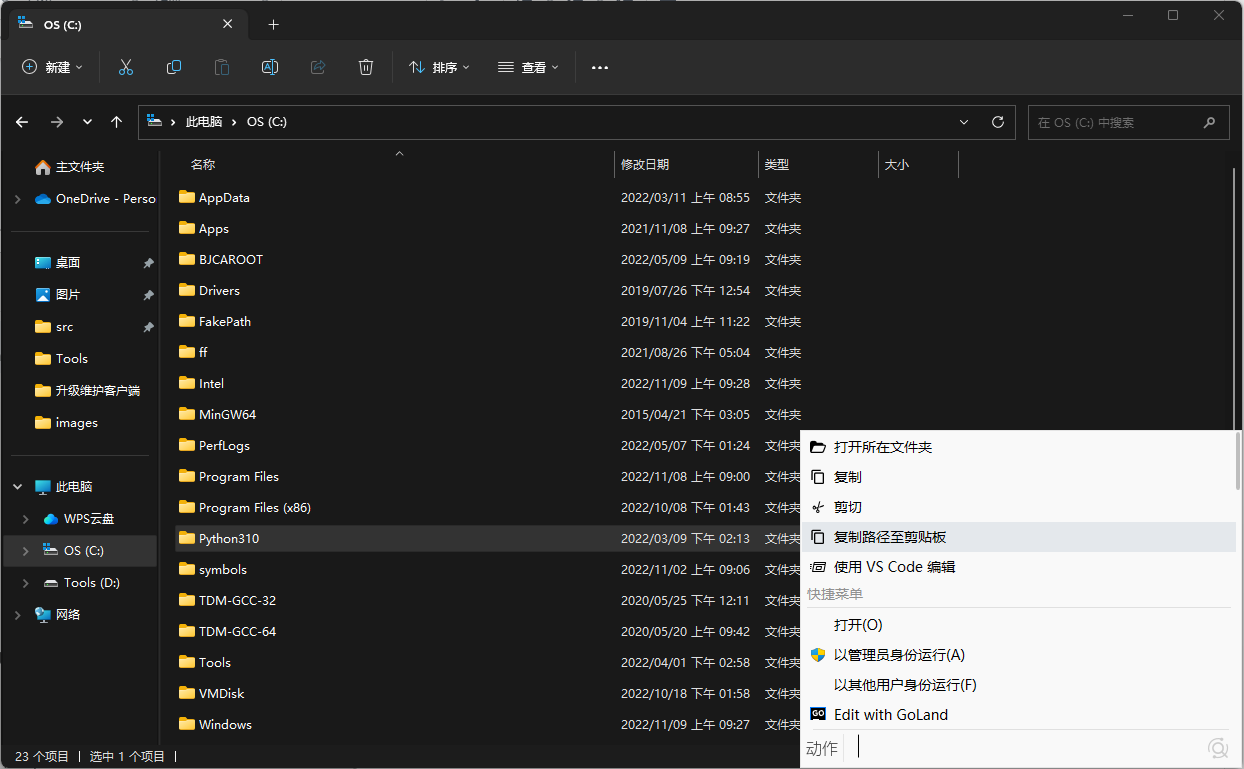Screen dimensions: 1244x769
Task: Click the Copy icon in toolbar
Action: (x=174, y=67)
